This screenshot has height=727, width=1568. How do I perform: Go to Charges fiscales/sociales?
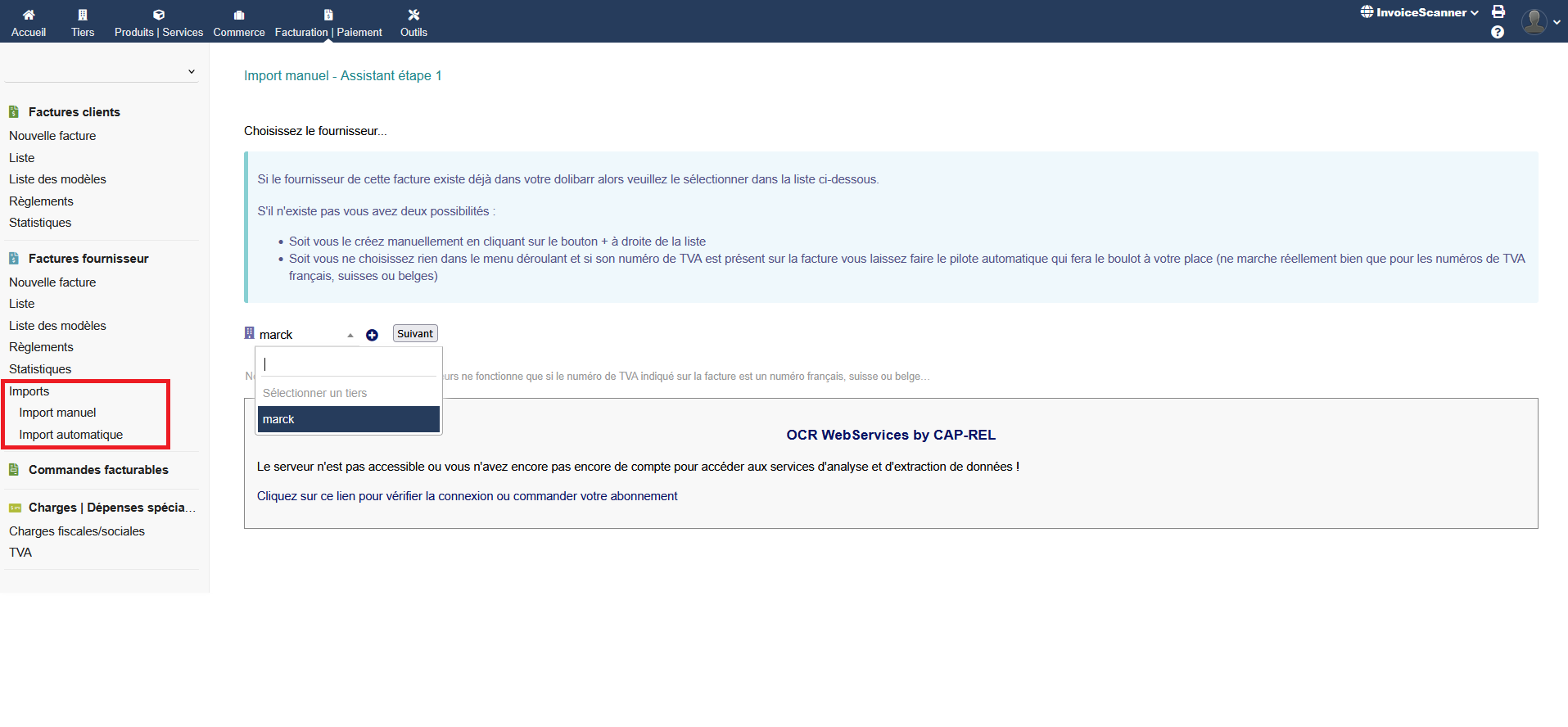(77, 531)
